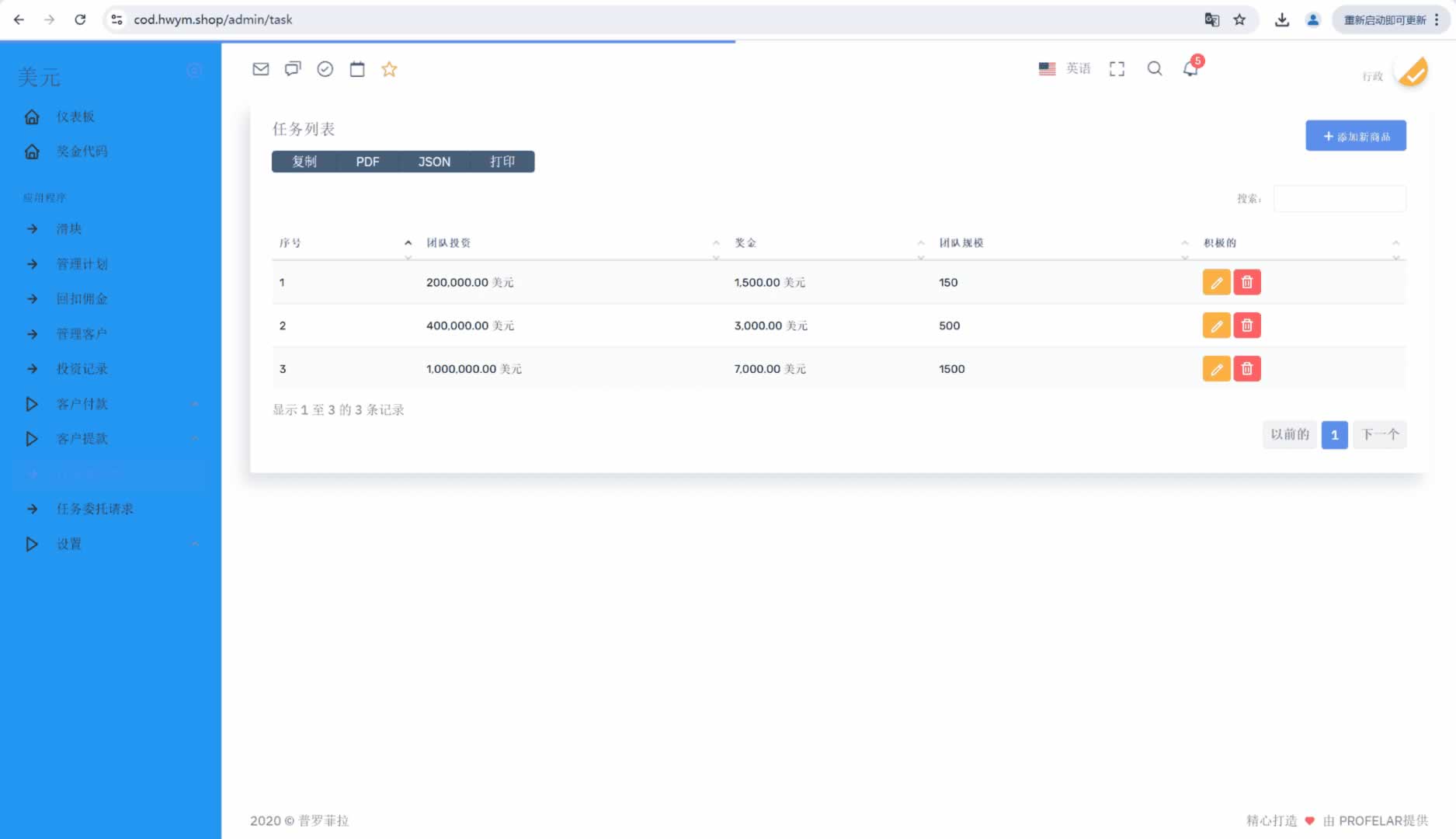The width and height of the screenshot is (1456, 839).
Task: Expand the 客户提款 sidebar submenu
Action: [82, 439]
